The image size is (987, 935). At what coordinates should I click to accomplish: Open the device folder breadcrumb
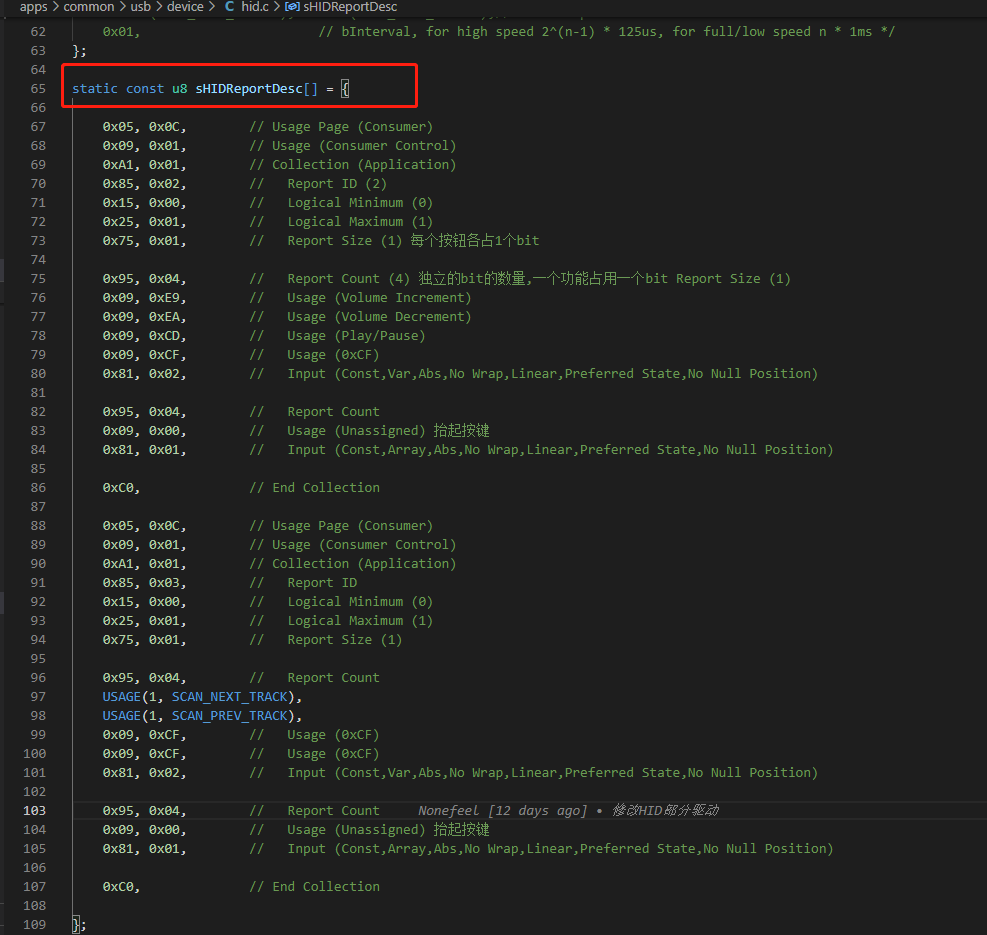(185, 7)
